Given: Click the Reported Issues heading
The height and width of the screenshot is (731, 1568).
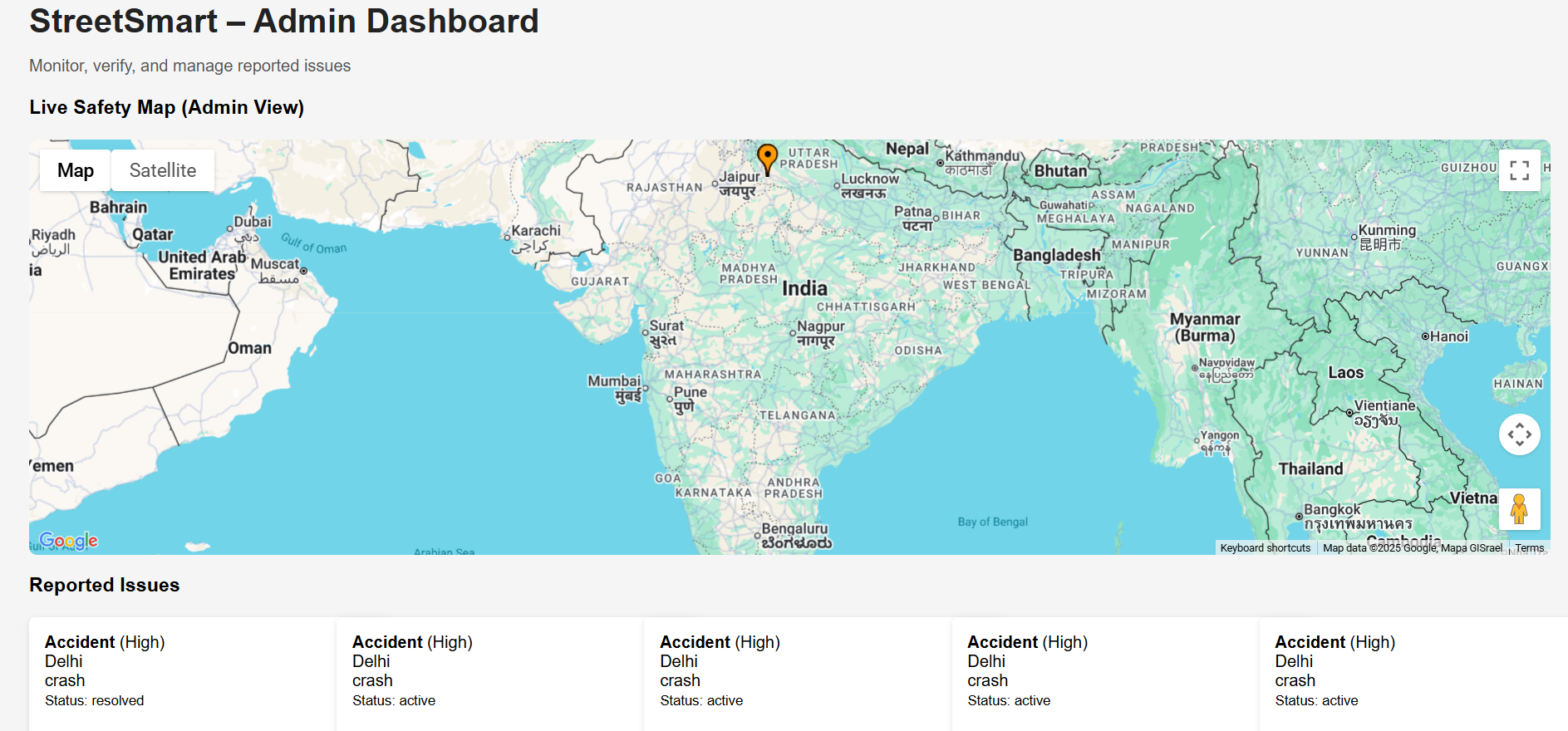Looking at the screenshot, I should [105, 585].
